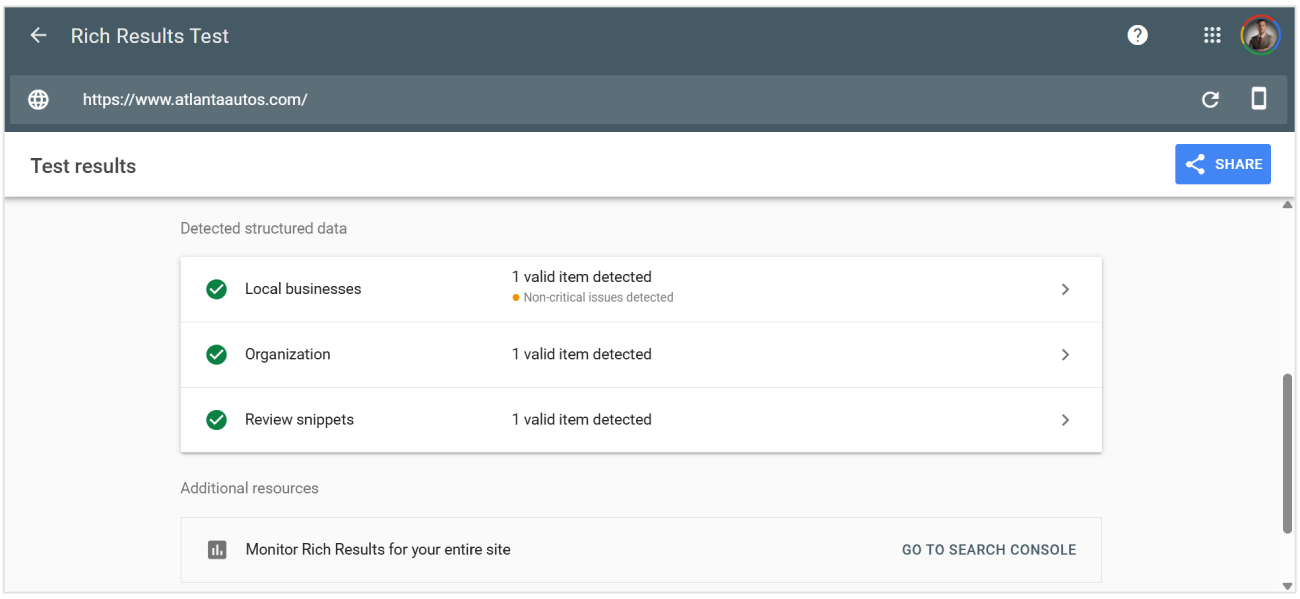Click the scrollbar down arrow

(x=1287, y=586)
